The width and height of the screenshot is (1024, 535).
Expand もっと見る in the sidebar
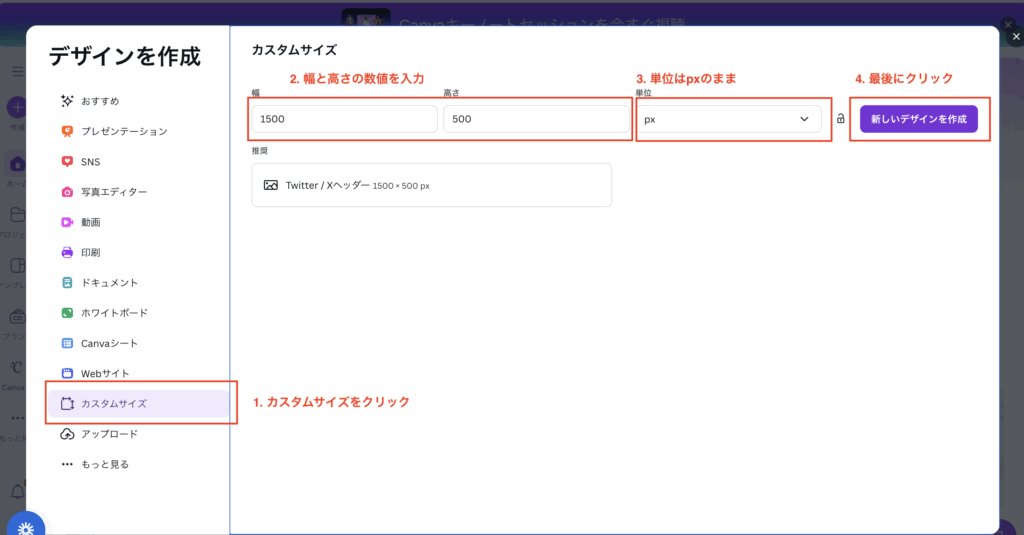(95, 464)
